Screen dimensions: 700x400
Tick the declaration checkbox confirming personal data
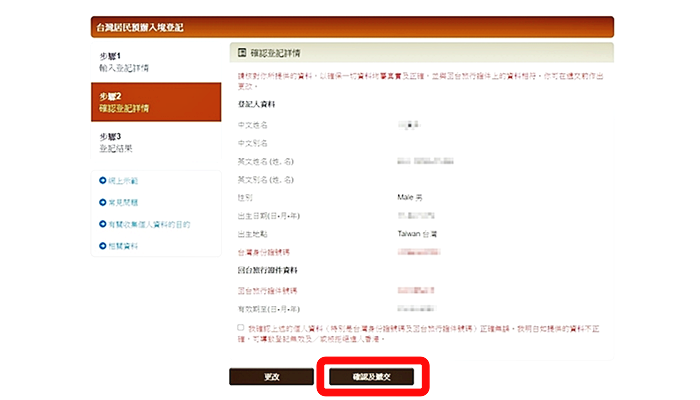pos(241,327)
